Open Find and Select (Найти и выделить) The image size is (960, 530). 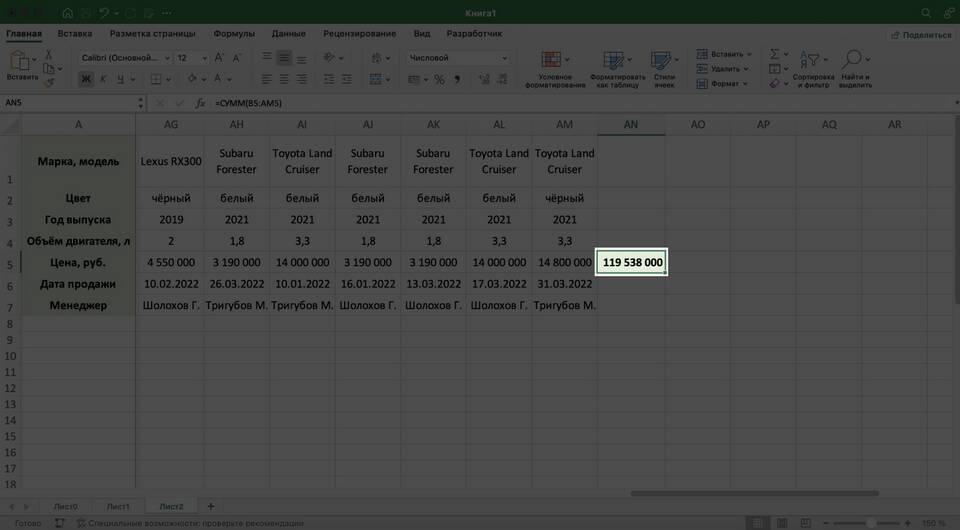tap(855, 68)
